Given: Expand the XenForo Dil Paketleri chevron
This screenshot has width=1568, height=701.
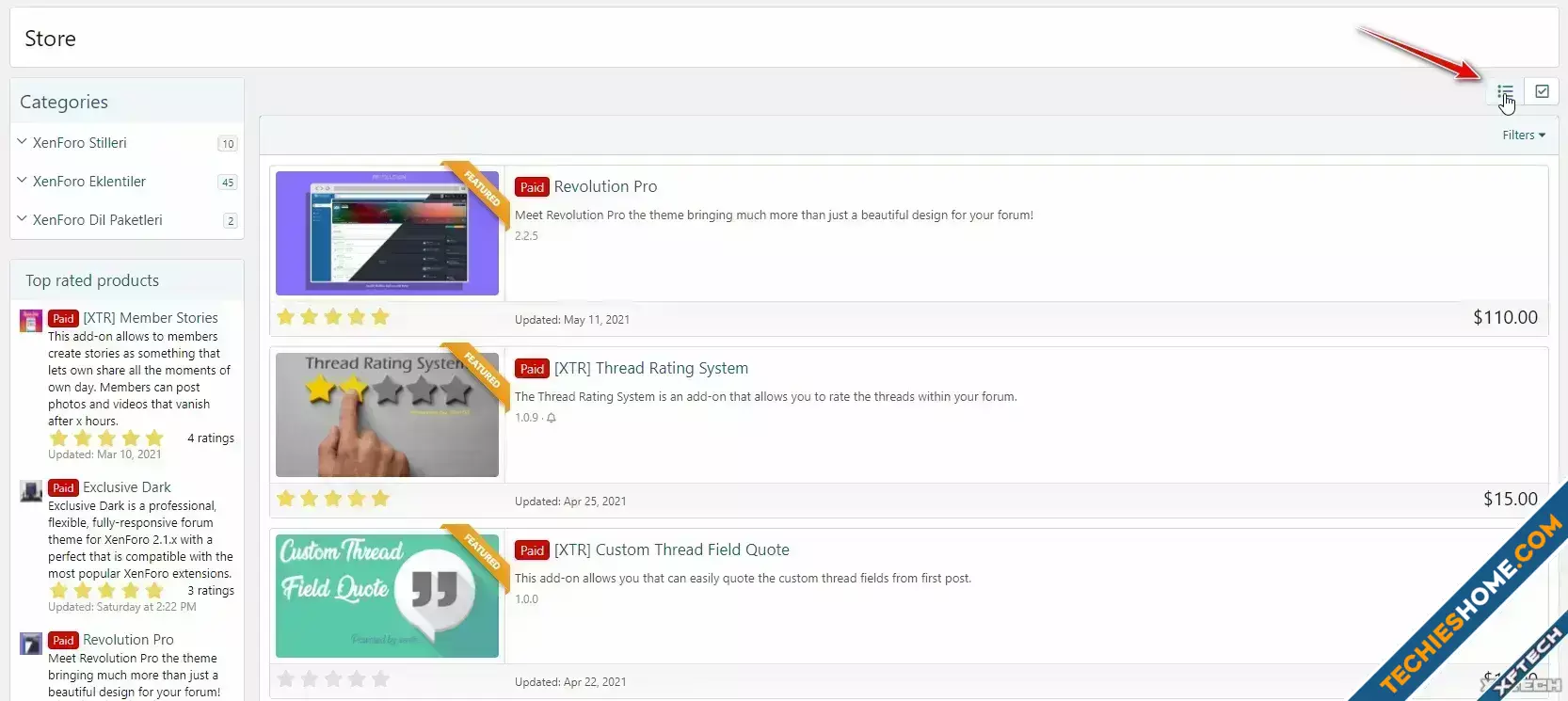Looking at the screenshot, I should click(x=22, y=219).
